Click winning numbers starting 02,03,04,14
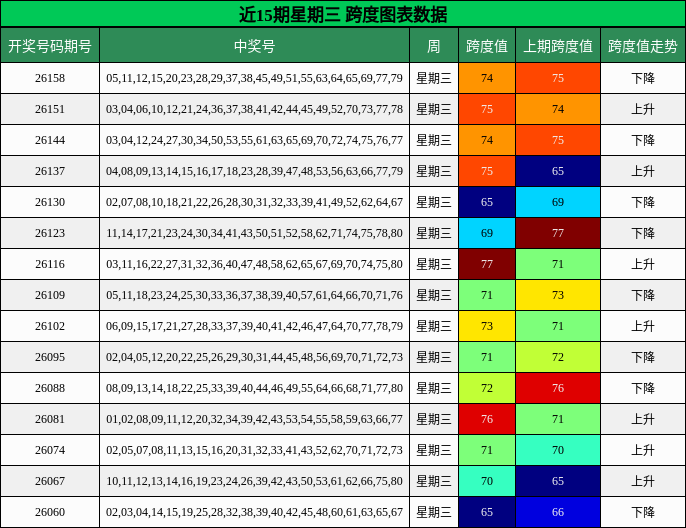Screen dimensions: 686x528 point(254,512)
